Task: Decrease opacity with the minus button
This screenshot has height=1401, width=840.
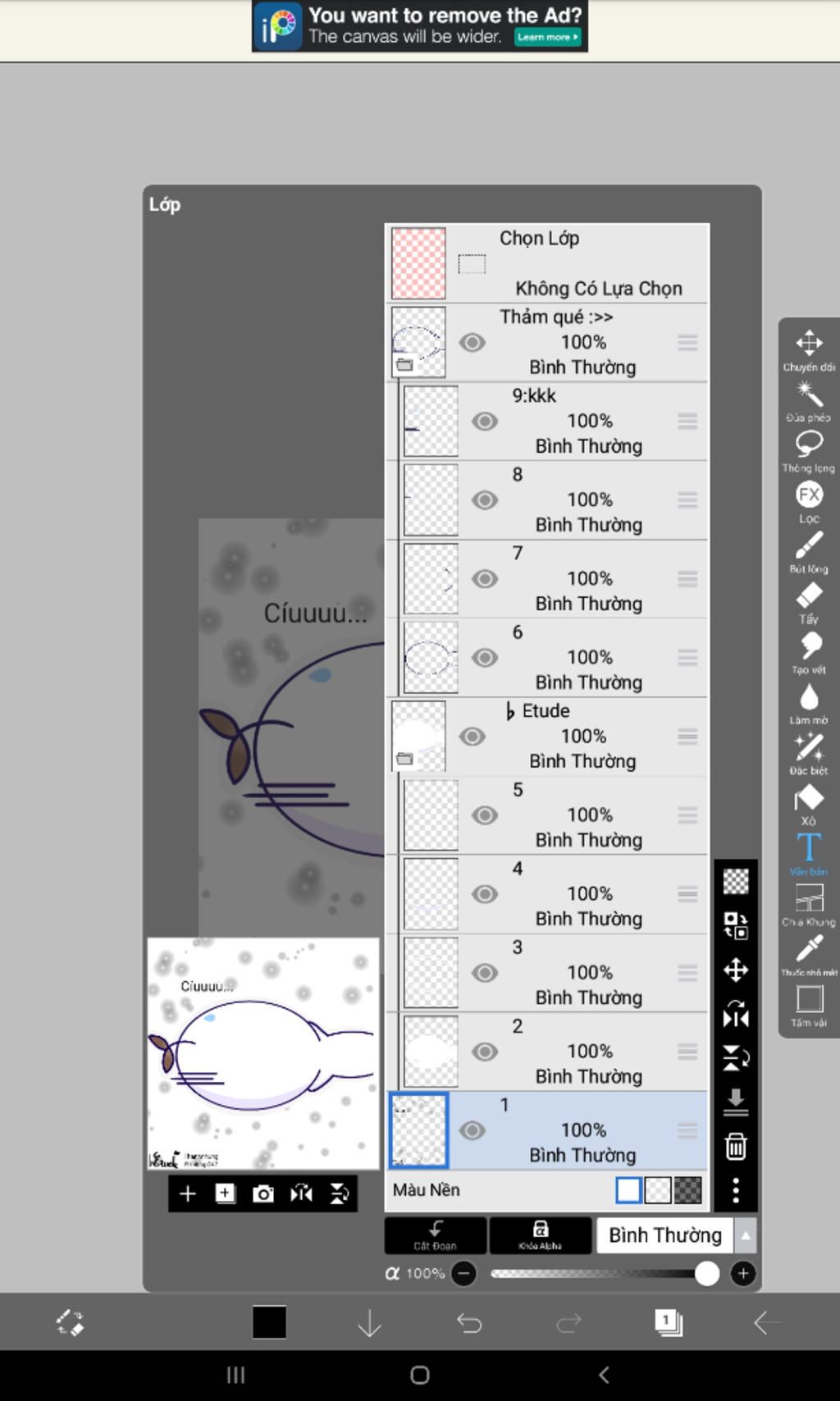Action: click(463, 1273)
